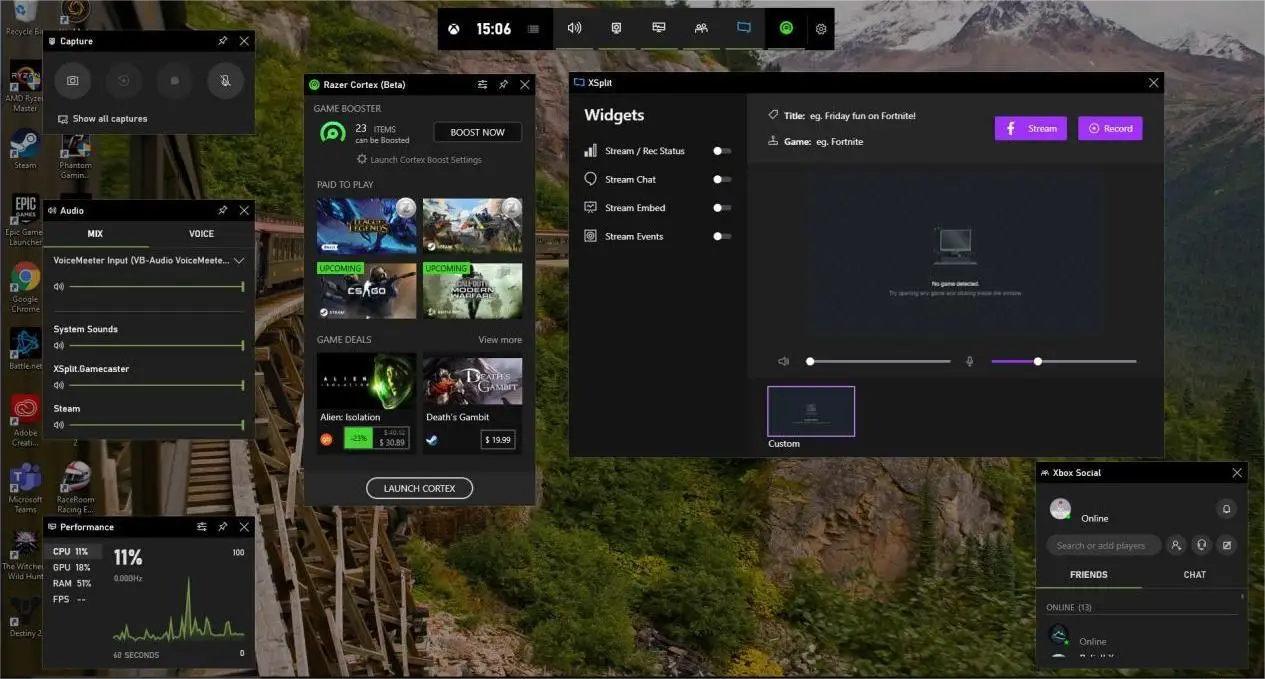Toggle the Capture widget from the Game Bar
Image resolution: width=1265 pixels, height=679 pixels.
[x=617, y=28]
